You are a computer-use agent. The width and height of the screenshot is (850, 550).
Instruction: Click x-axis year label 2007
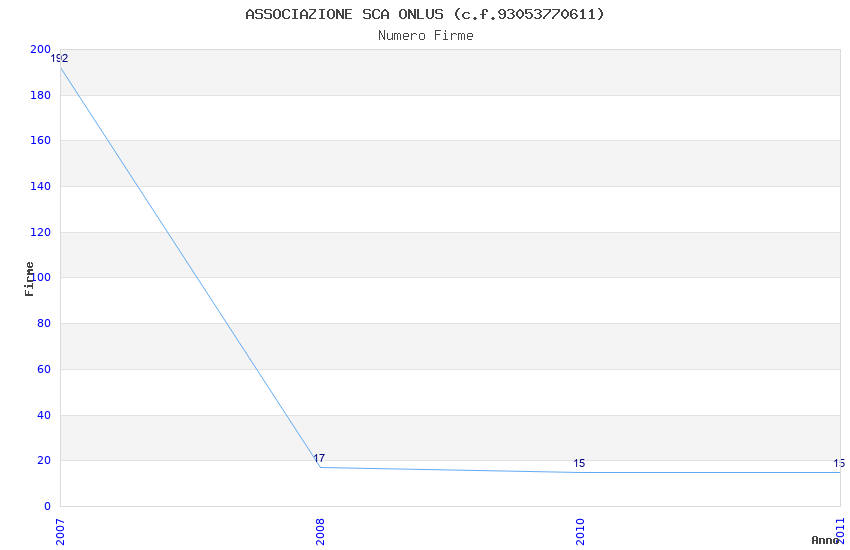tap(60, 532)
